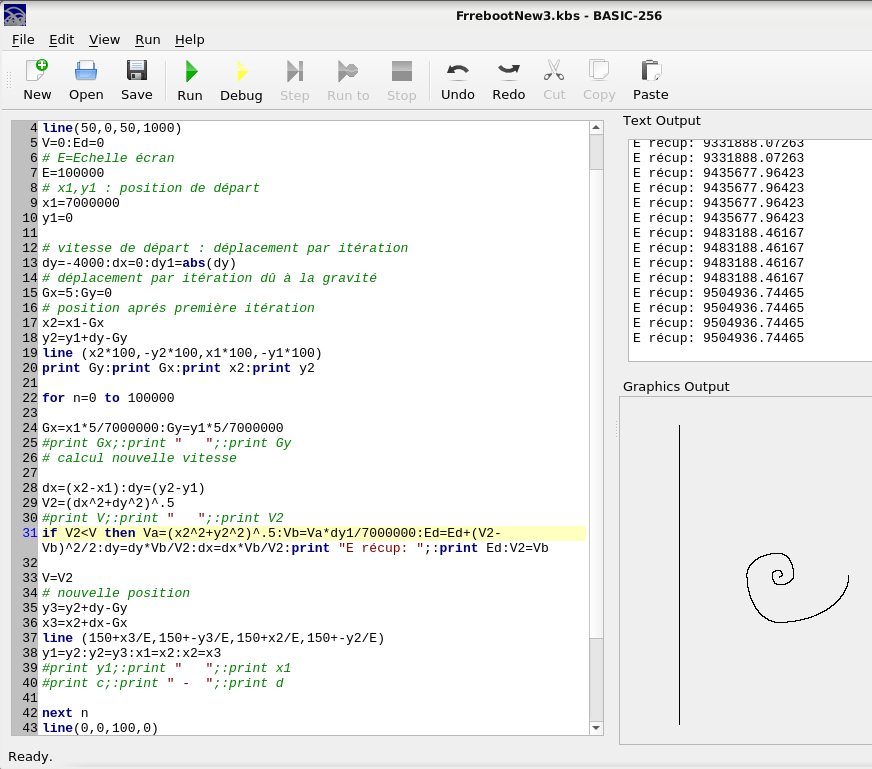The width and height of the screenshot is (872, 769).
Task: Run the program with green arrow
Action: (190, 80)
